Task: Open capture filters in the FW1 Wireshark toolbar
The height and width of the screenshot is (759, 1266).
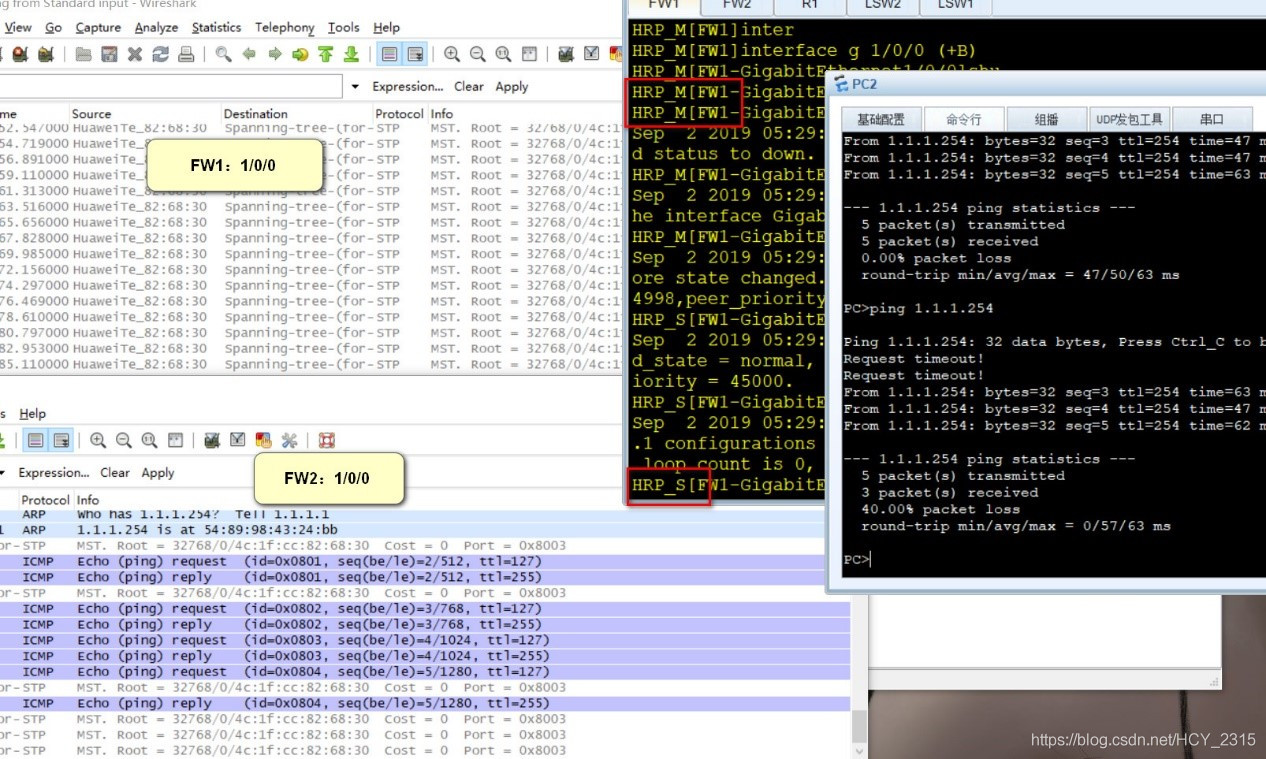Action: (566, 54)
